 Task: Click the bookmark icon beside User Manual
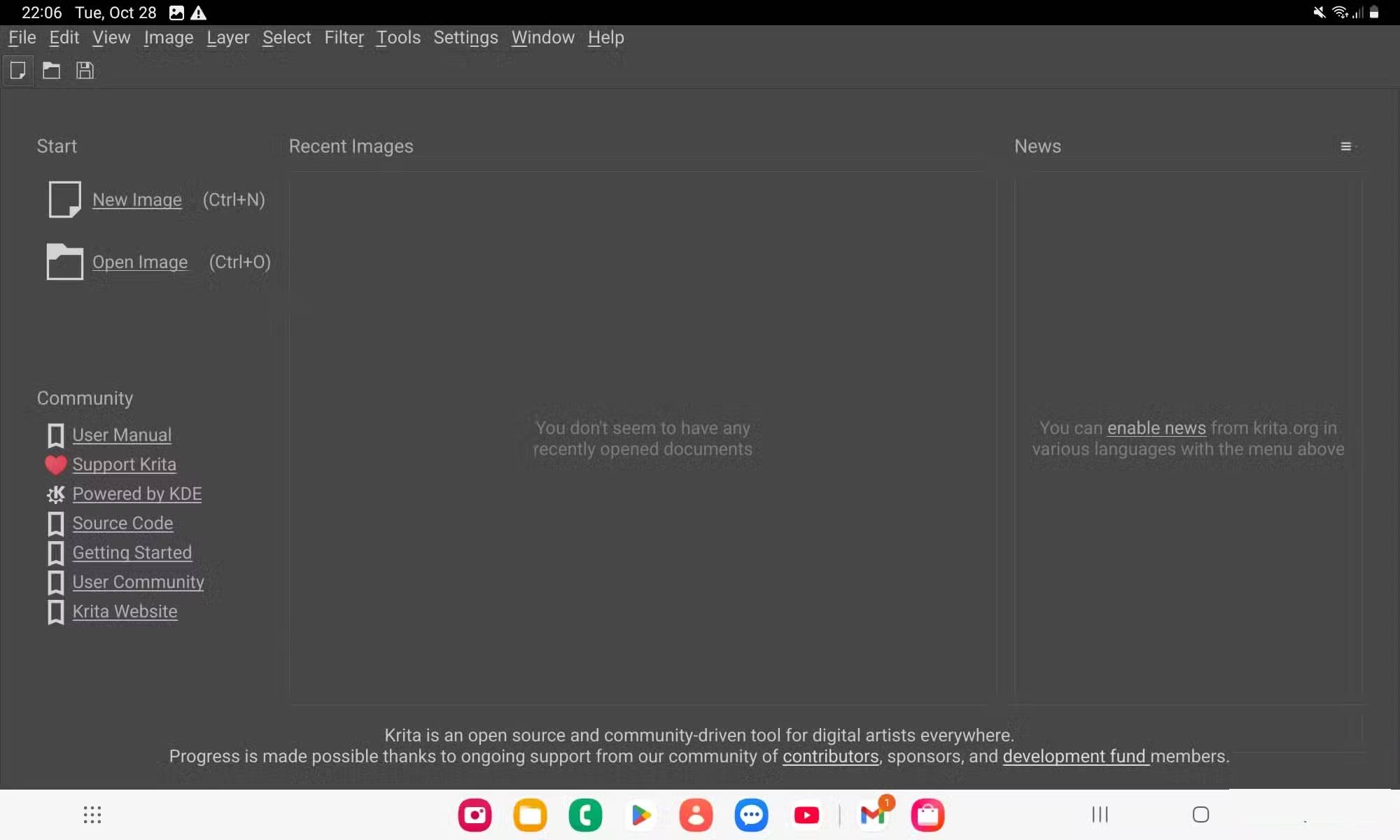click(55, 435)
